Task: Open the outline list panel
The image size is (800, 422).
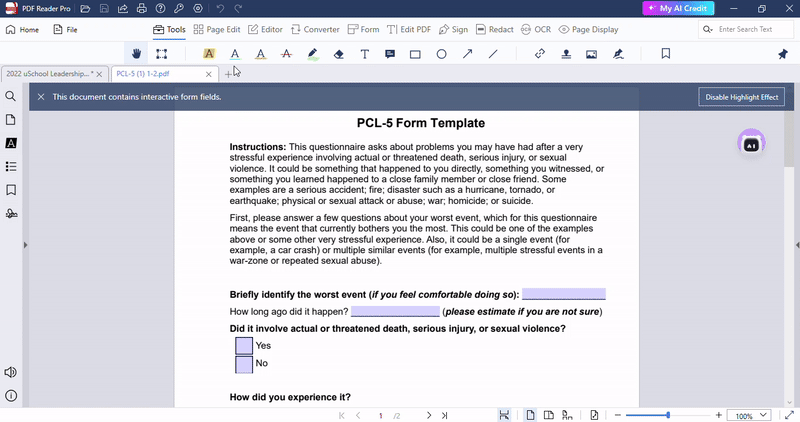Action: coord(11,166)
